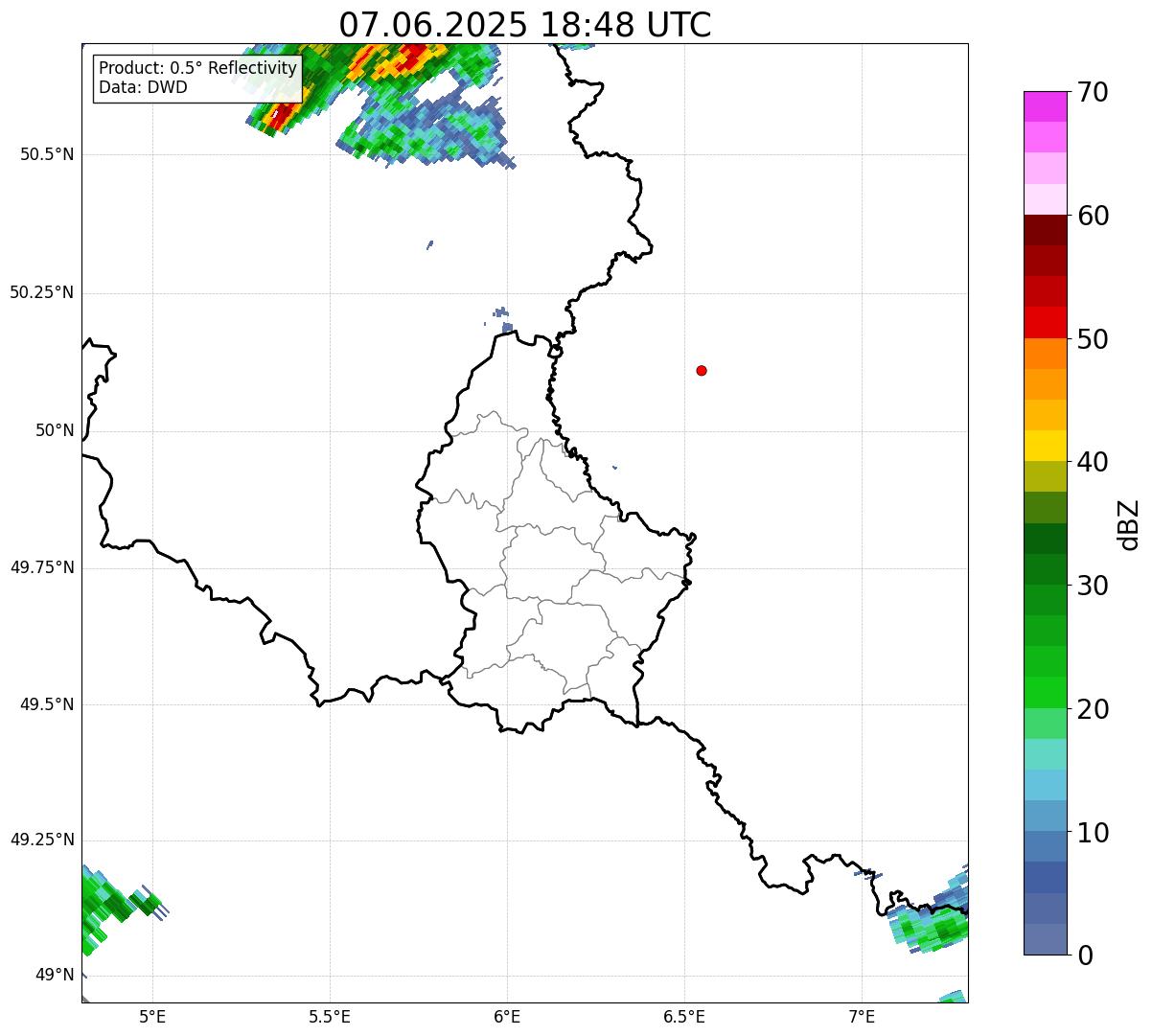
Task: Click the colorbar "0" tick label
Action: [x=1085, y=955]
